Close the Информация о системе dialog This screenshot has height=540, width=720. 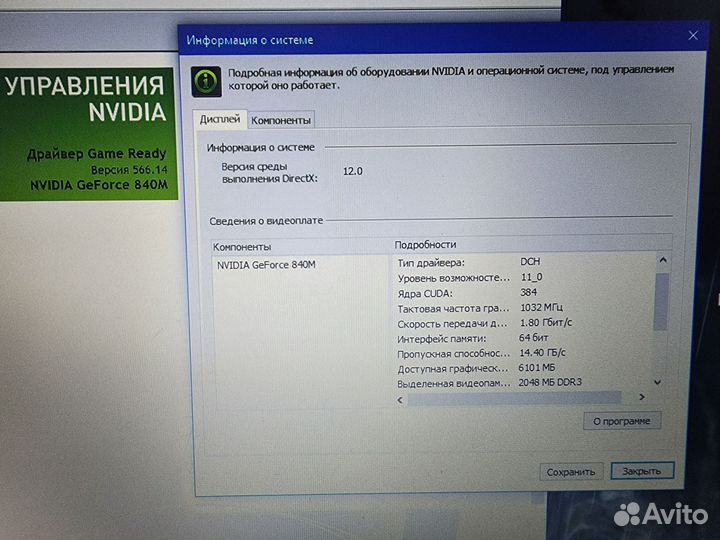point(693,35)
